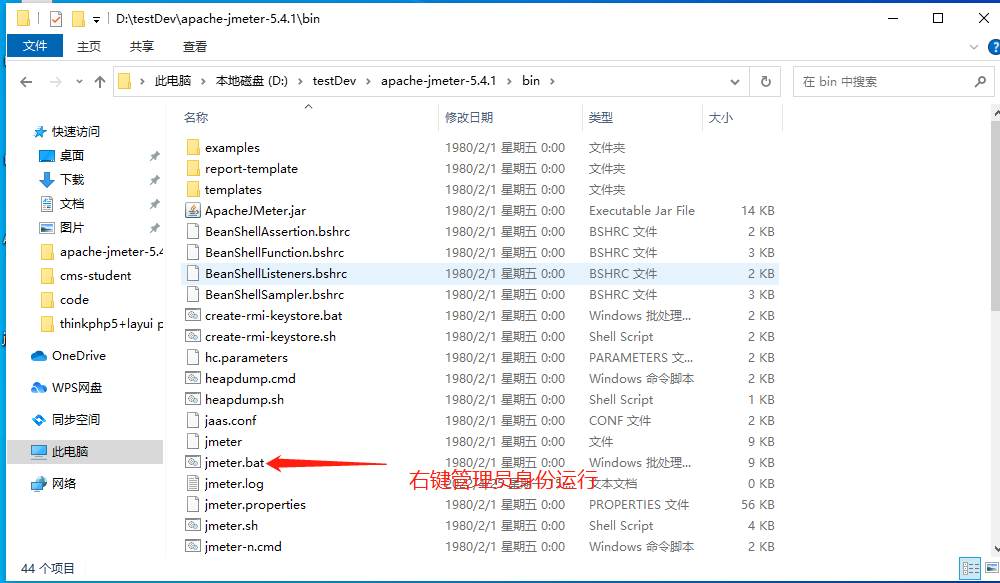This screenshot has width=1000, height=583.
Task: Refresh the bin folder view
Action: [765, 82]
